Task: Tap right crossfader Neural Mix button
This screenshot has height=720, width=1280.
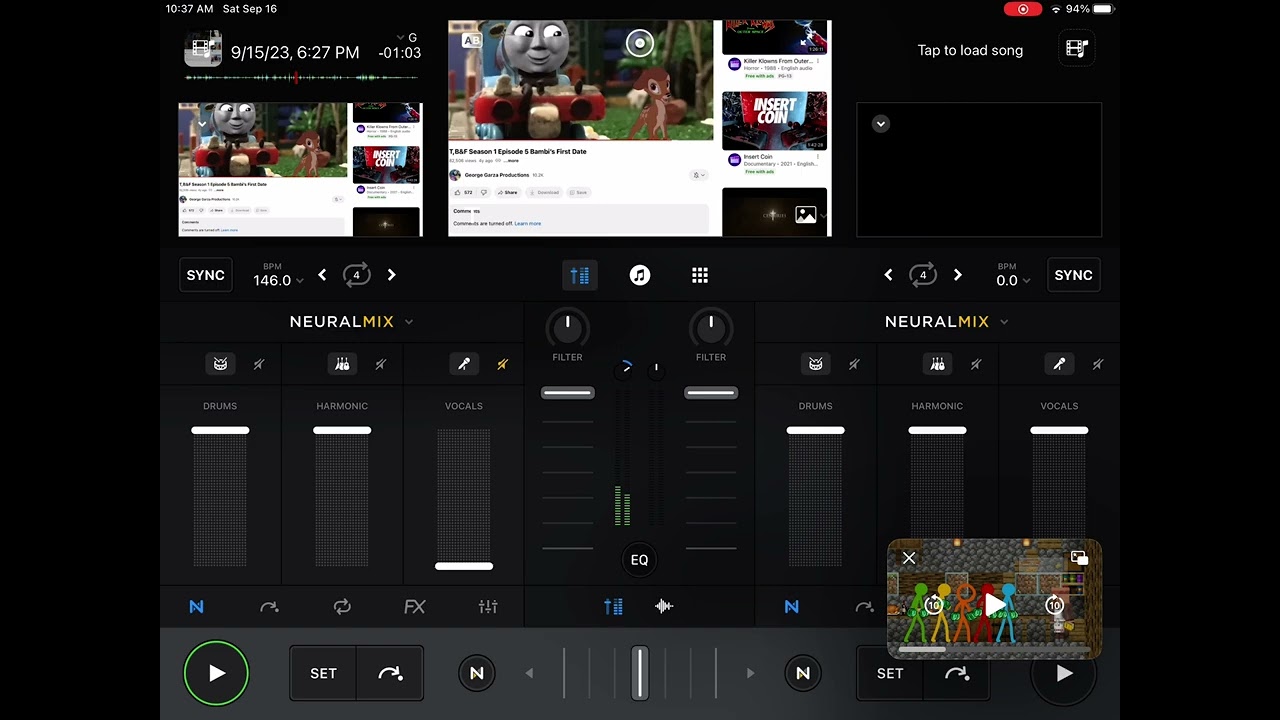Action: point(803,673)
